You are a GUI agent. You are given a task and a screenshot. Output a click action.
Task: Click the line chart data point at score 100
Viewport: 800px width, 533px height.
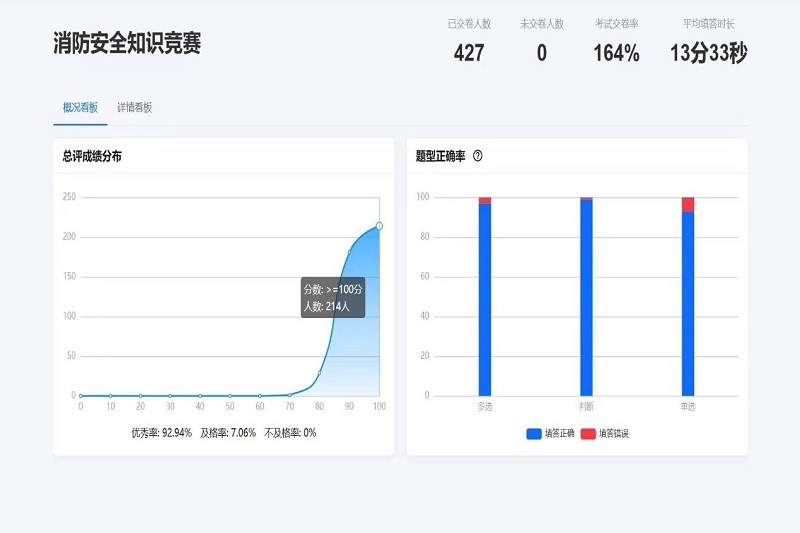tap(379, 226)
